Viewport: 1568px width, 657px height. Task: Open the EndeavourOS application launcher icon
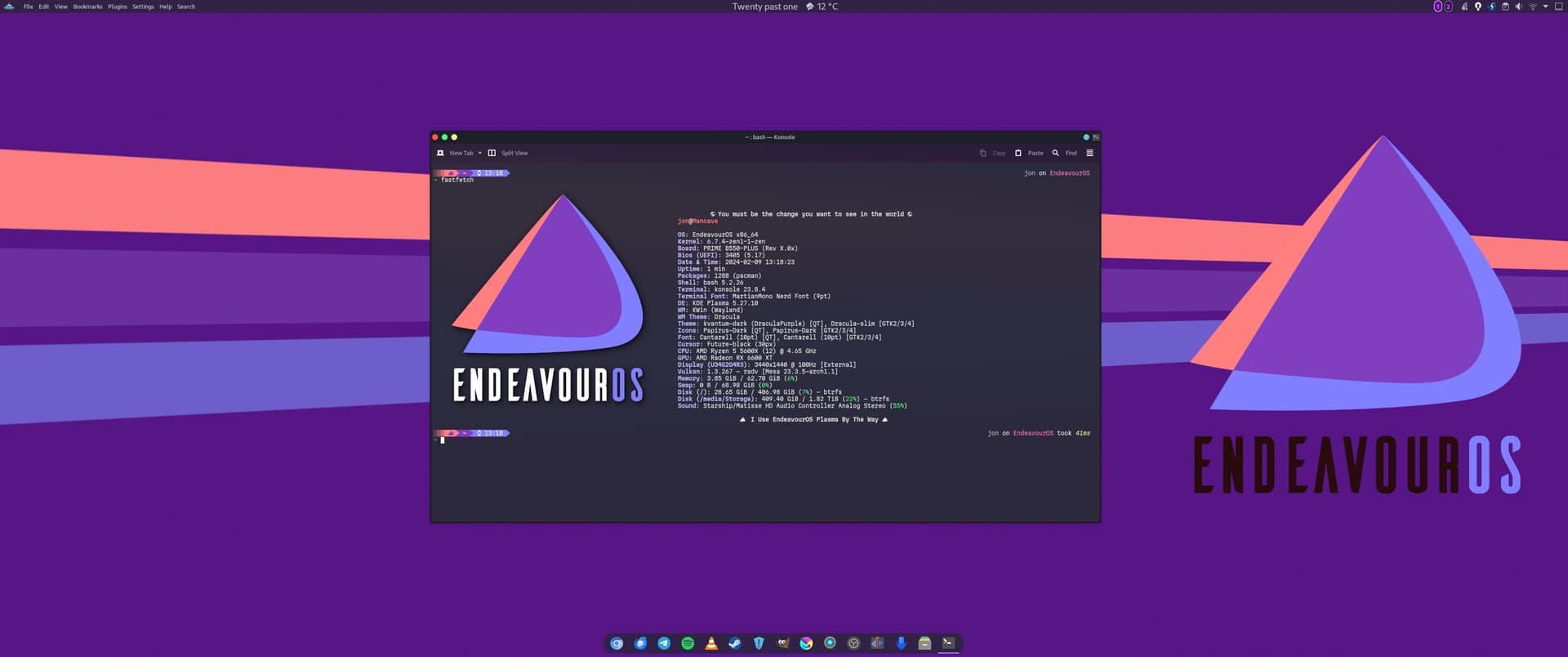[9, 7]
